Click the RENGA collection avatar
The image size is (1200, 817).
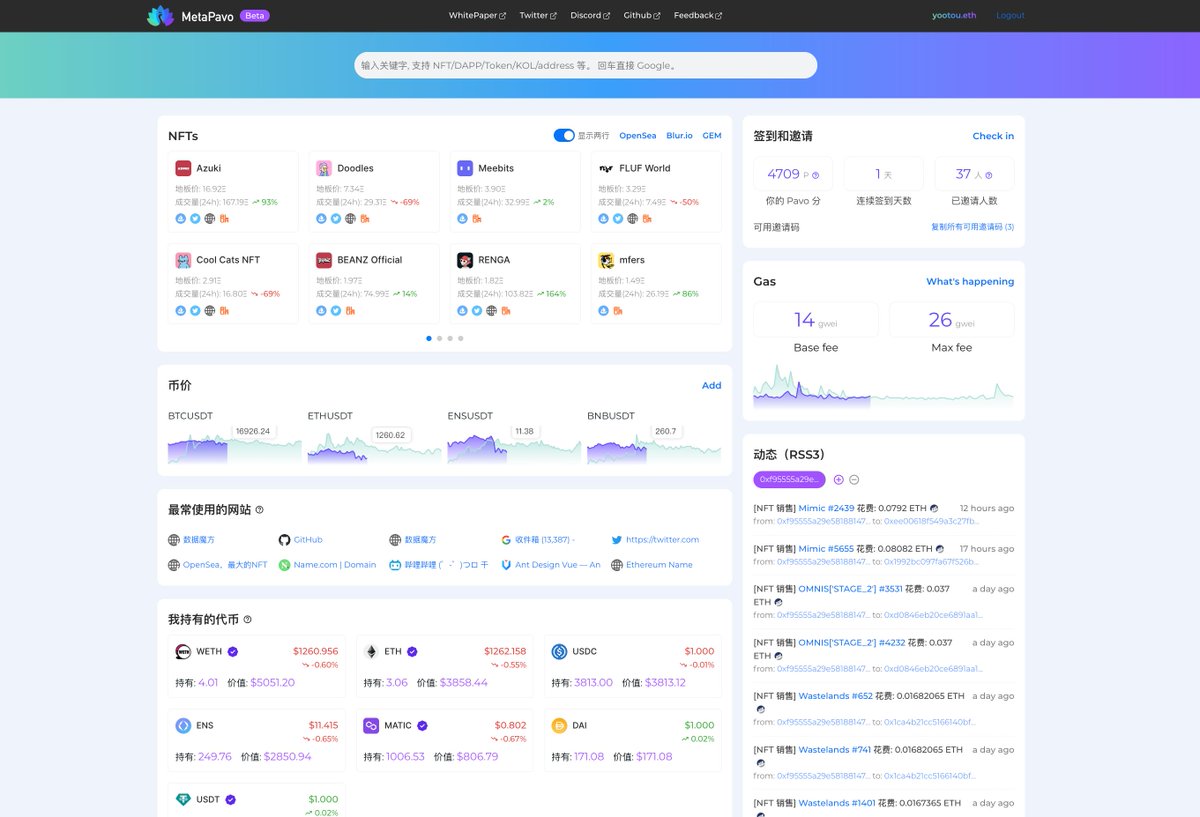(465, 260)
